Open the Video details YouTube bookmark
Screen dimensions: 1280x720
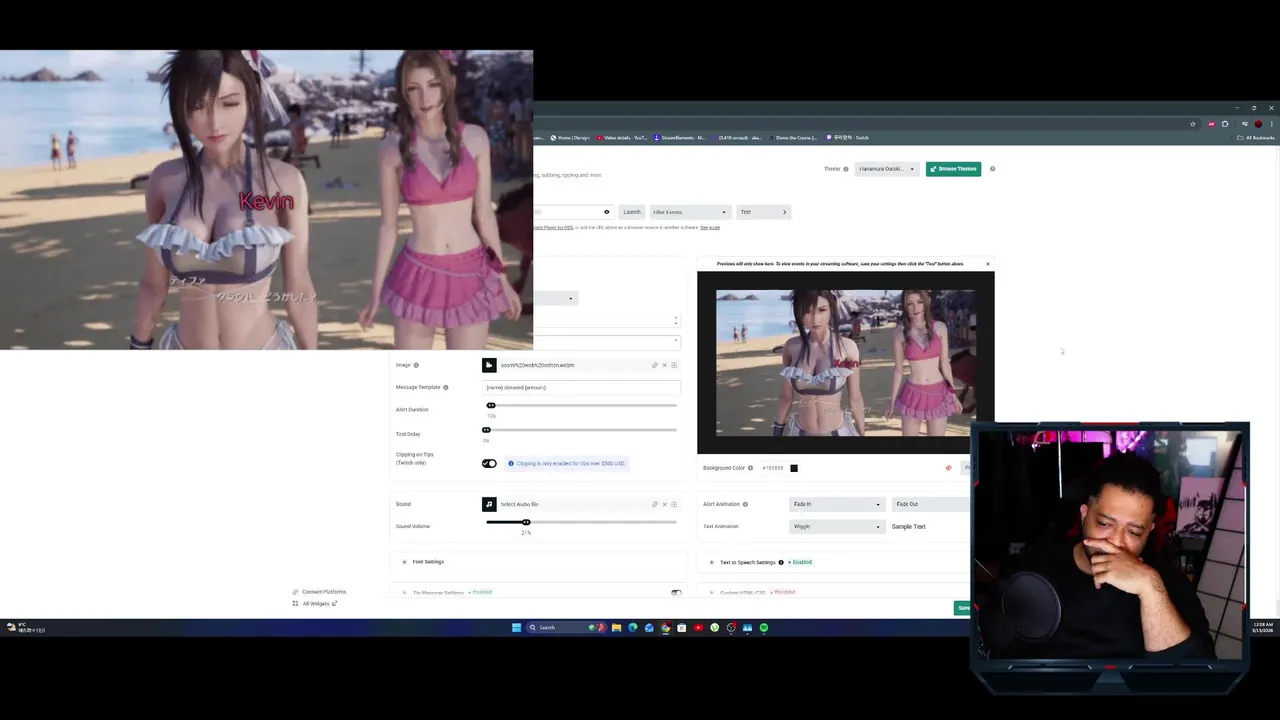tap(621, 138)
